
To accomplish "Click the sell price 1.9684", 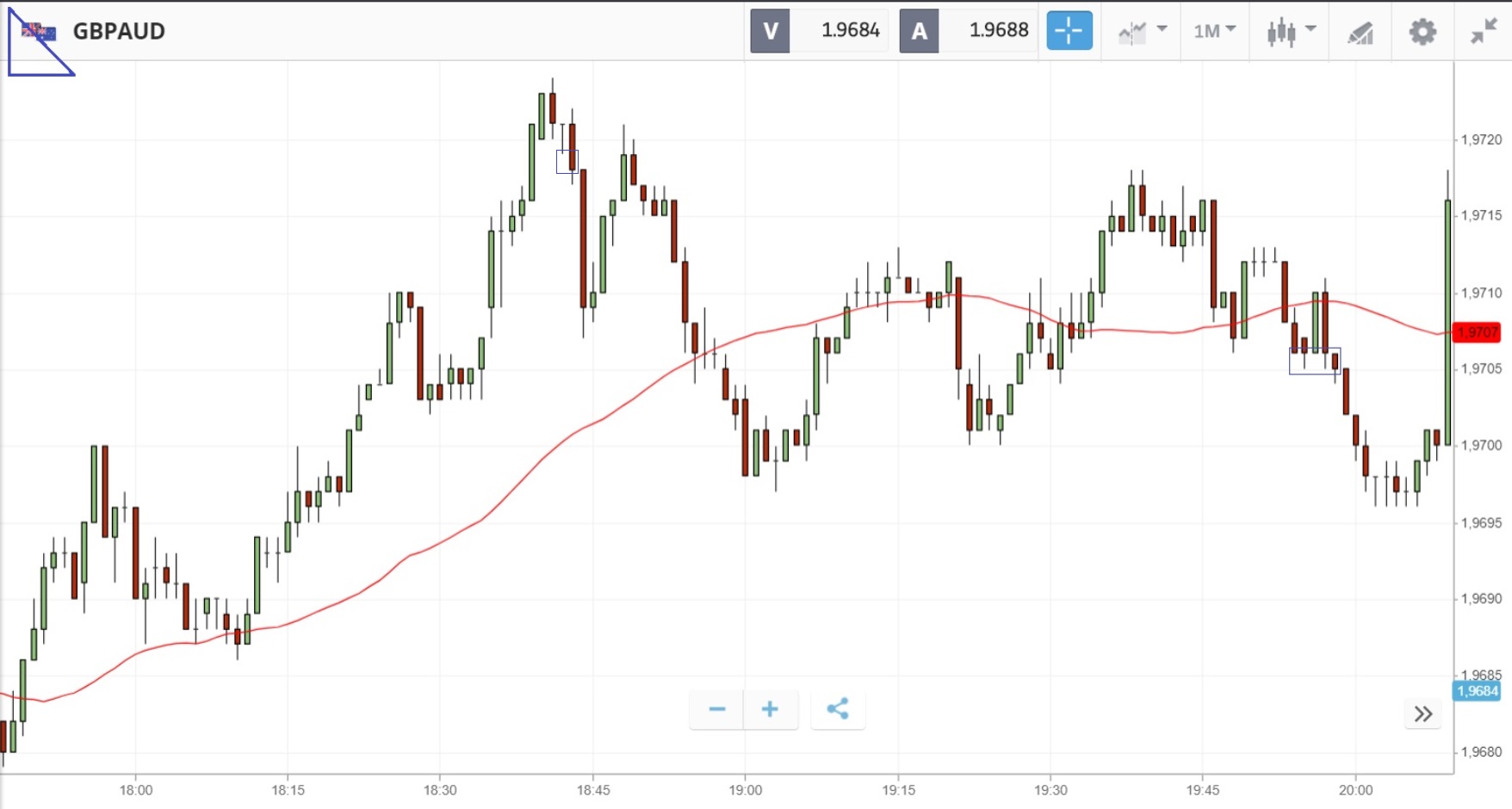I will pos(850,30).
